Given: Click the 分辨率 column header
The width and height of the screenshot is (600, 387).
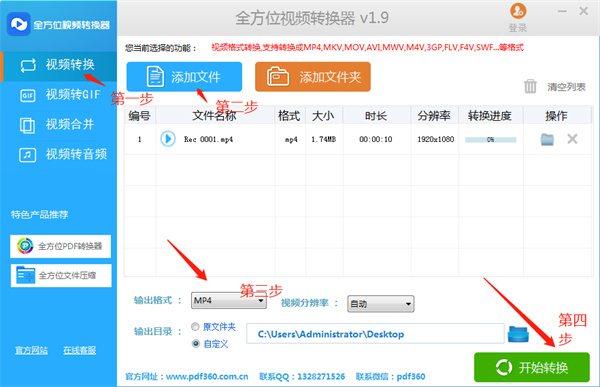Looking at the screenshot, I should click(434, 116).
